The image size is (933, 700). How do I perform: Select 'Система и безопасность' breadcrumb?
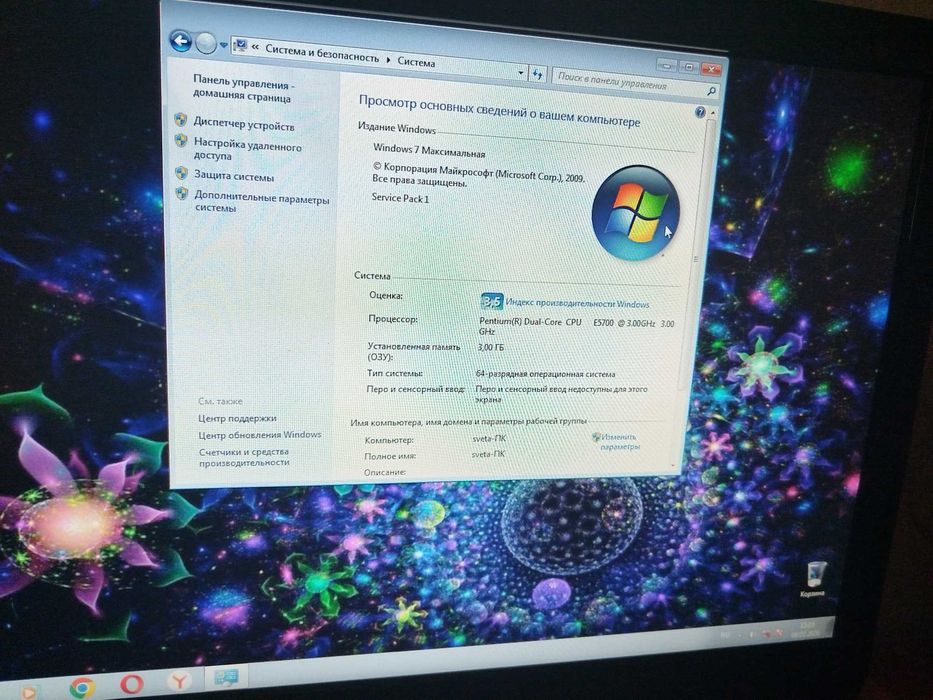tap(322, 54)
